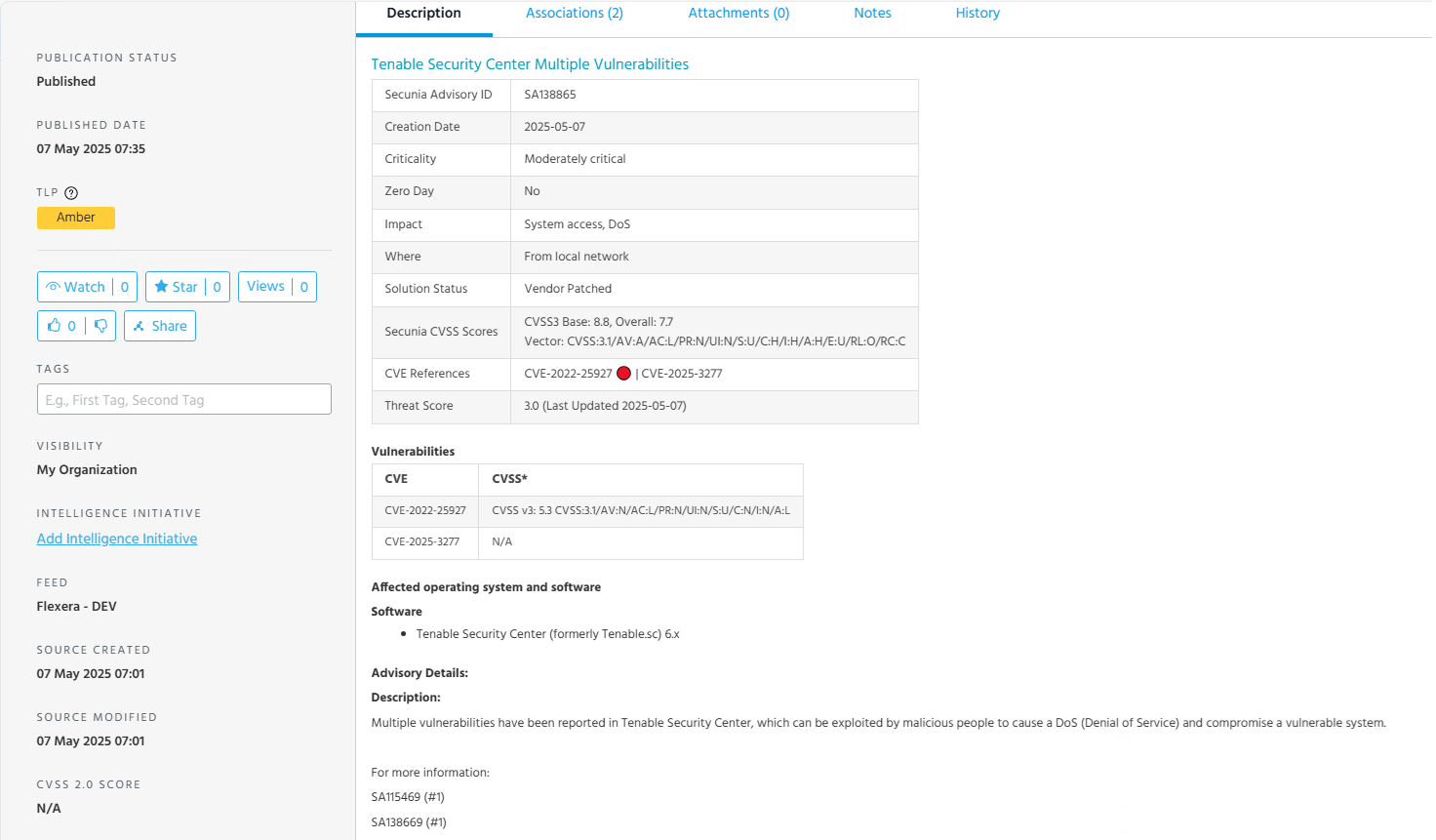Click CVE-2022-25927 in CVE References row
1436x840 pixels.
568,374
